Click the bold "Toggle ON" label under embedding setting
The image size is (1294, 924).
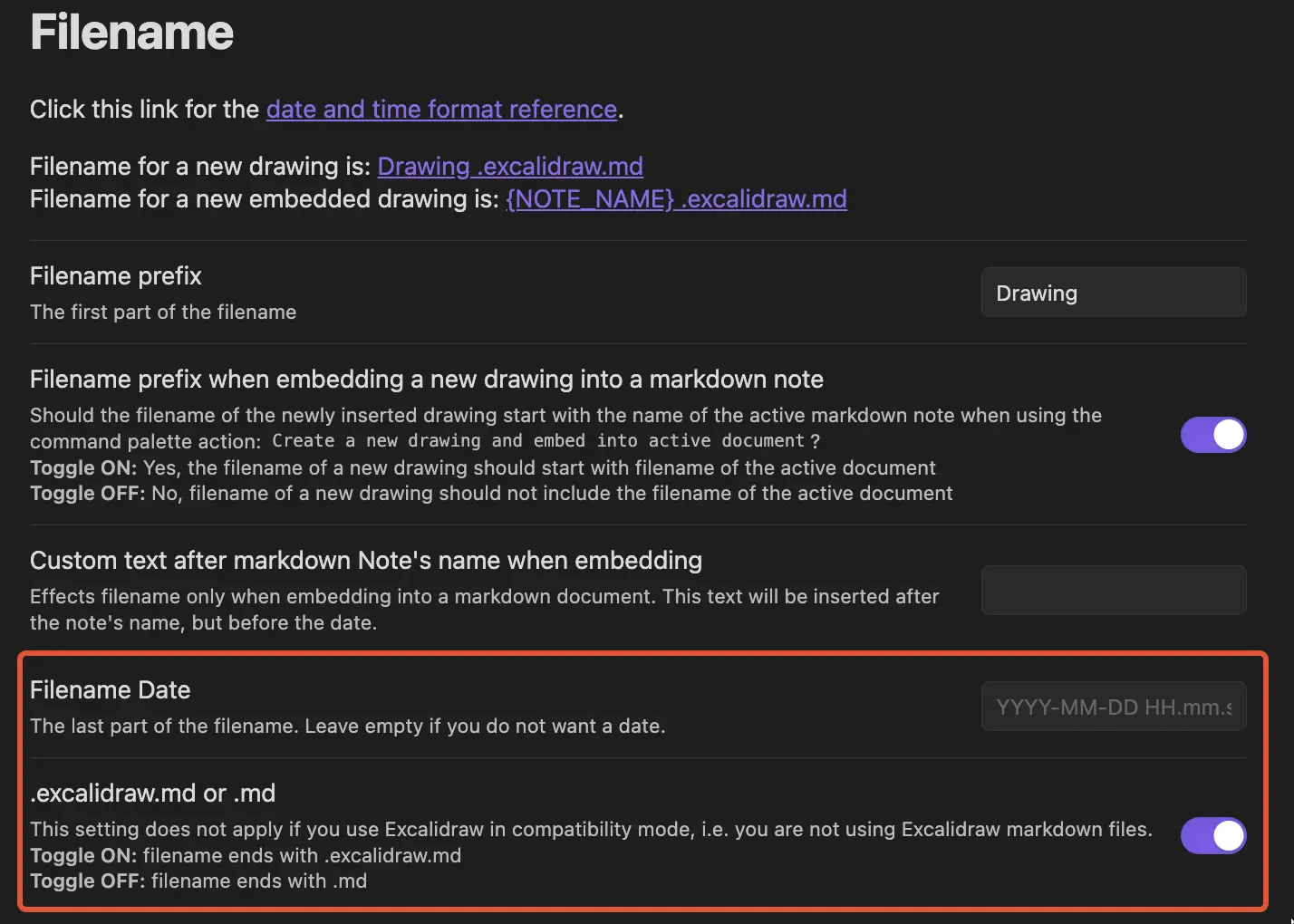82,467
